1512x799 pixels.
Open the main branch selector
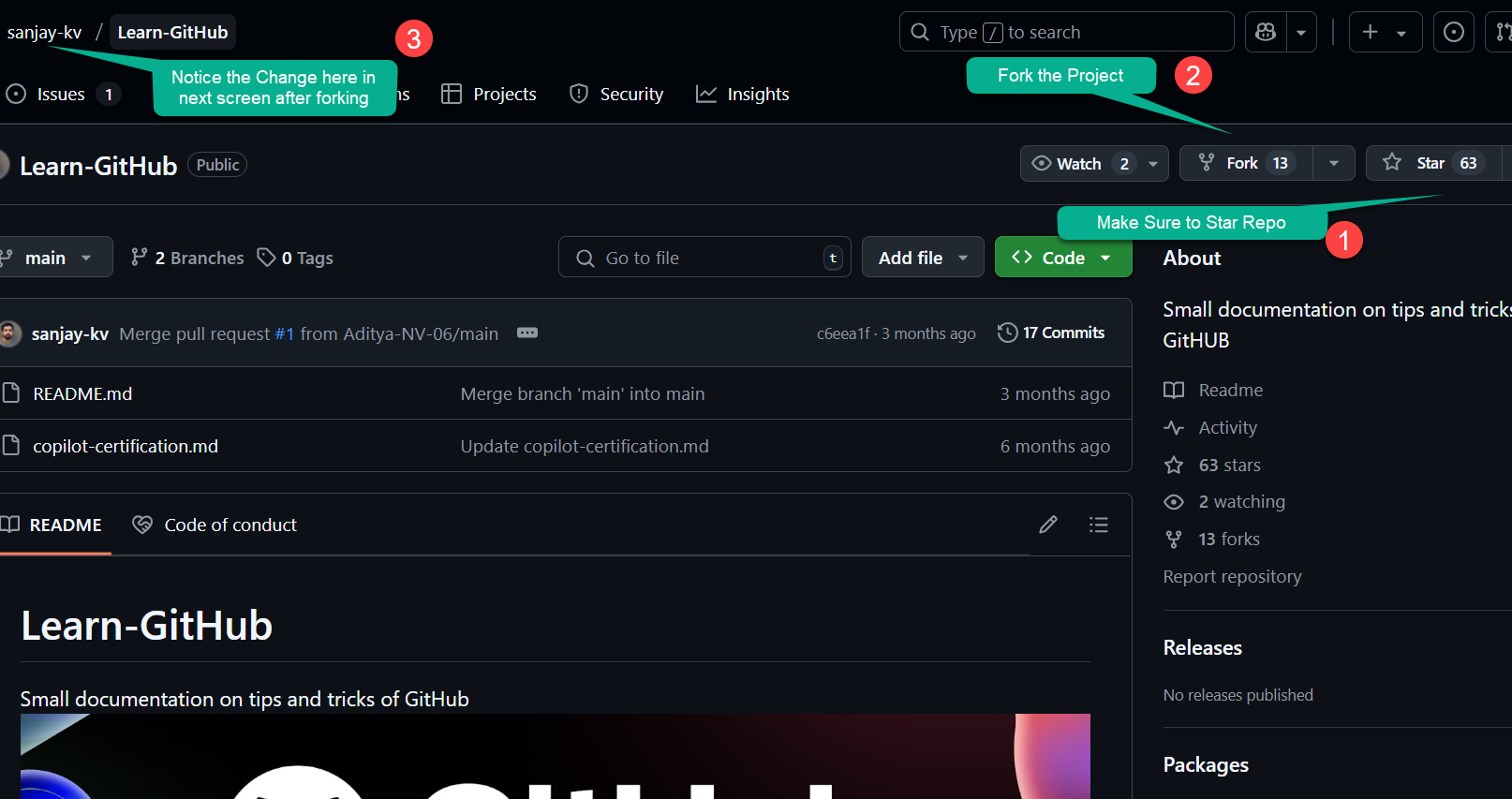point(54,258)
